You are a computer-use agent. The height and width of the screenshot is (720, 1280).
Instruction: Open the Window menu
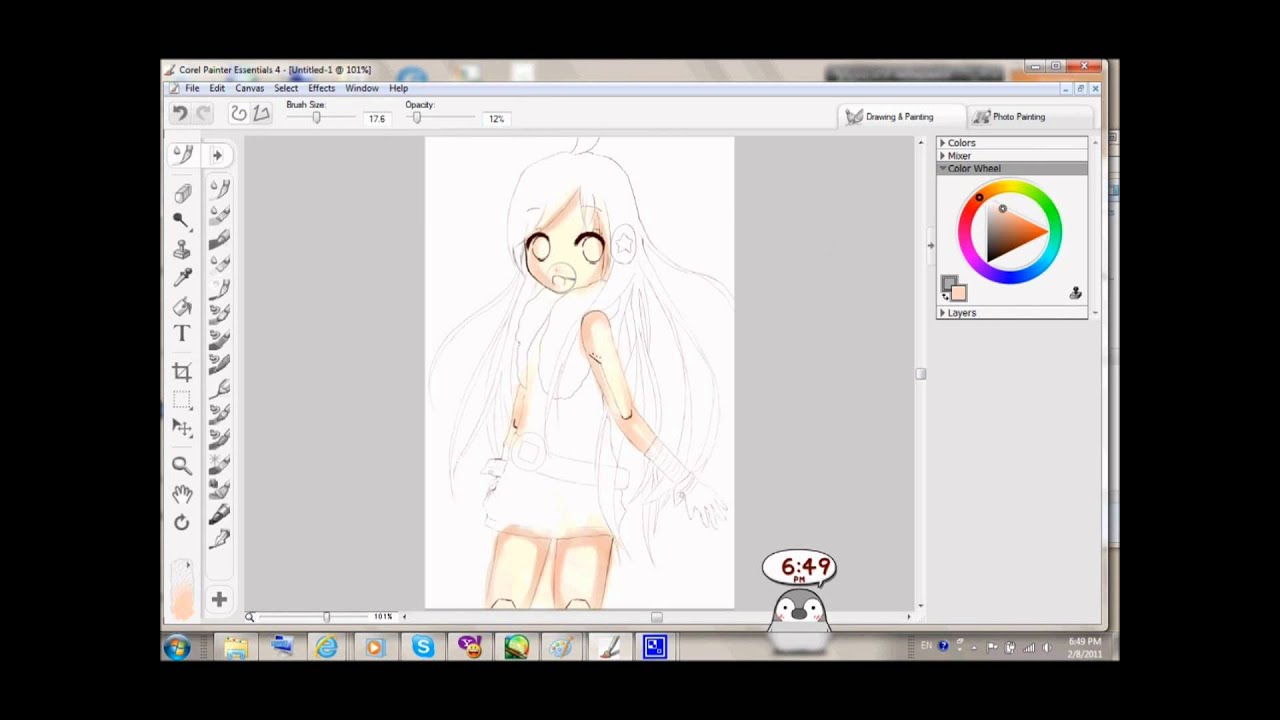pyautogui.click(x=362, y=88)
